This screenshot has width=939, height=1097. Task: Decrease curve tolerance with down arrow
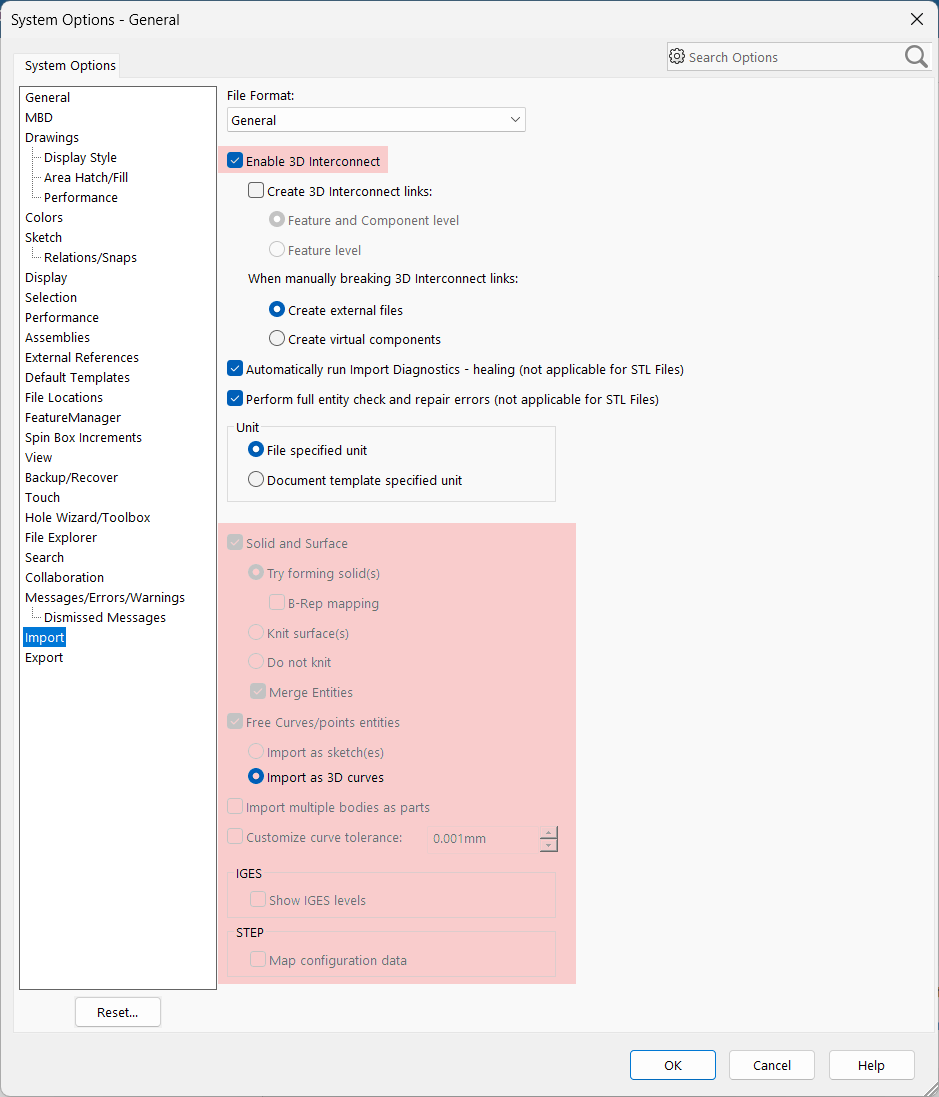[549, 845]
